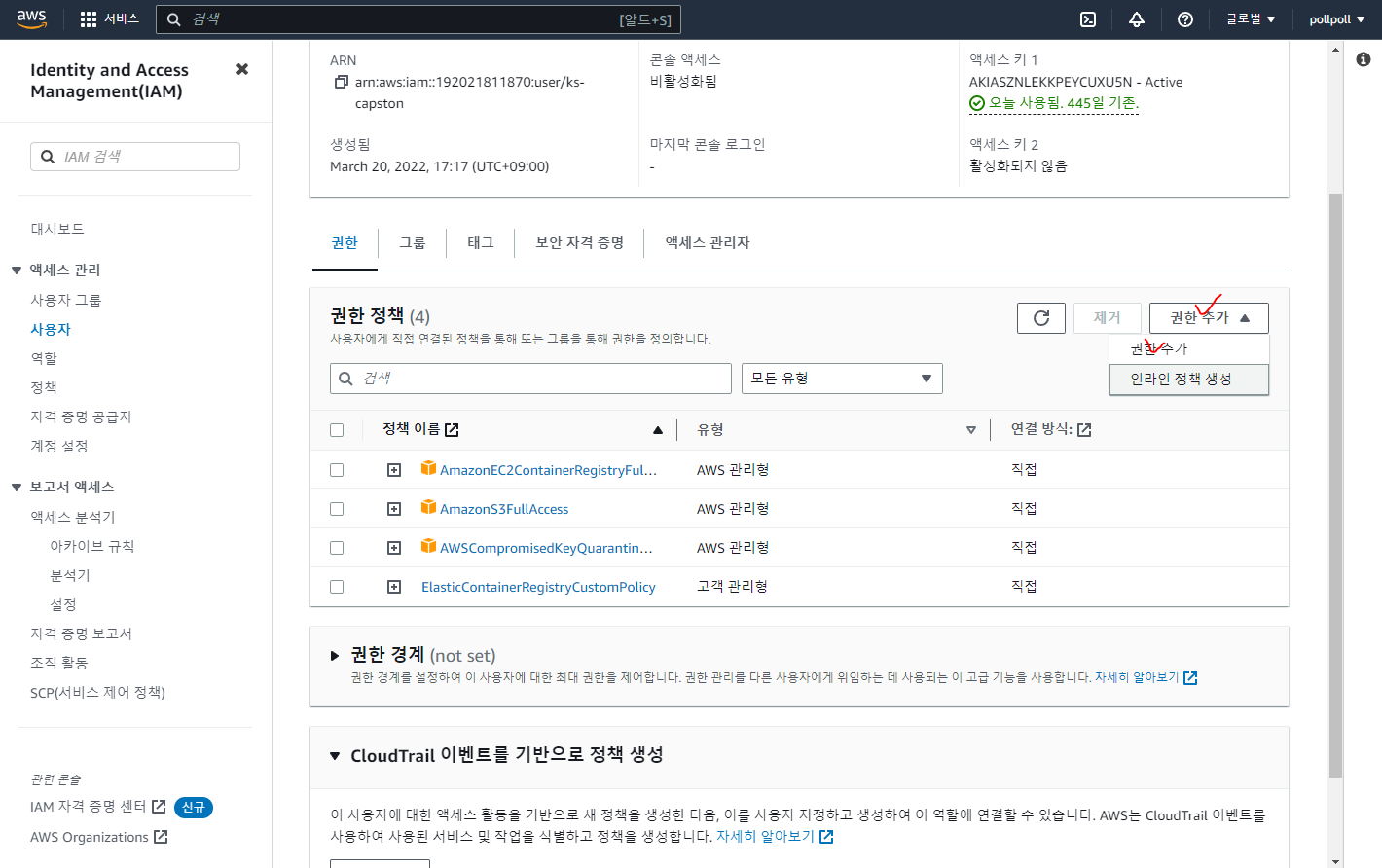Image resolution: width=1382 pixels, height=868 pixels.
Task: Click external link icon next to 정책 이름
Action: click(452, 429)
